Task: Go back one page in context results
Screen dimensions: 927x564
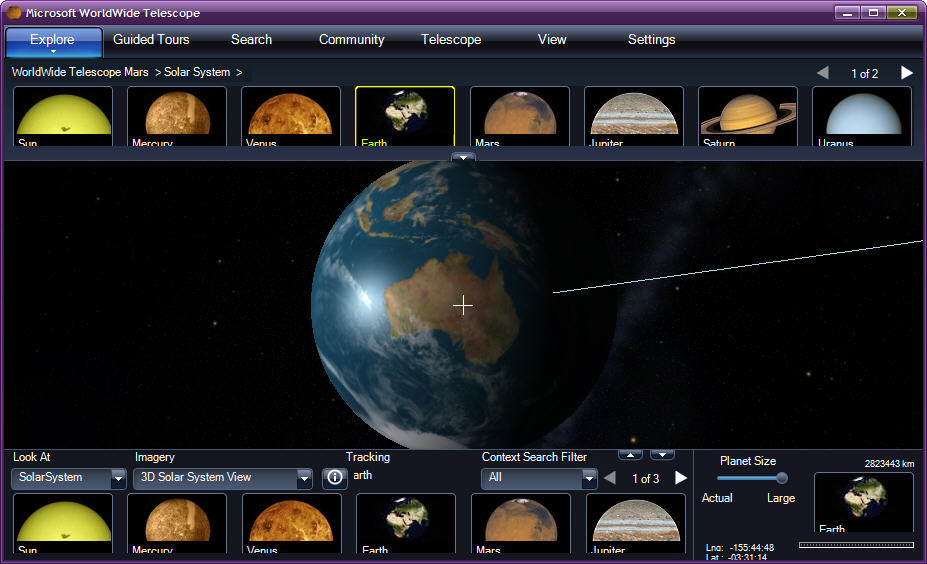Action: click(x=610, y=478)
